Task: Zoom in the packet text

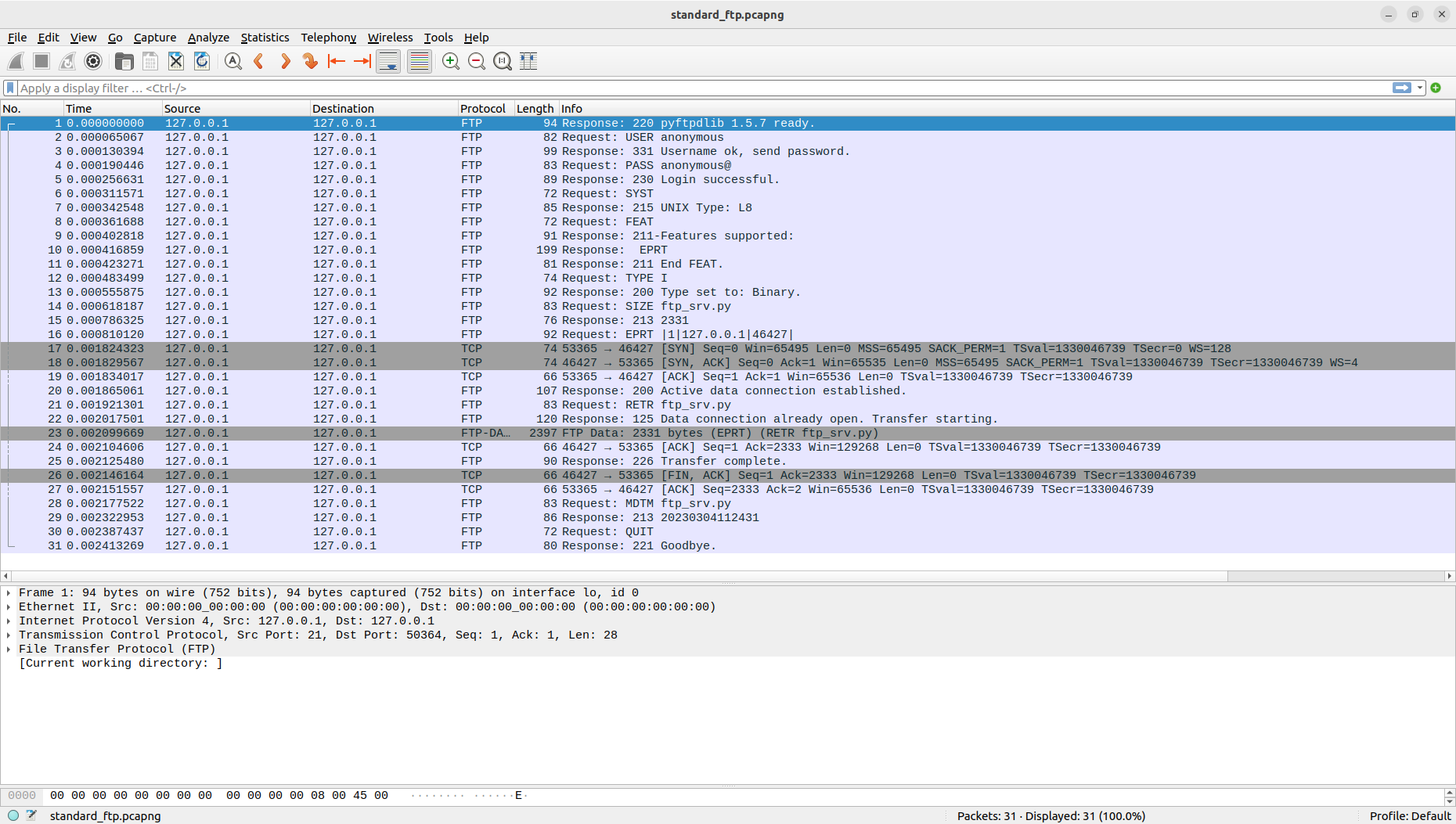Action: click(x=450, y=61)
